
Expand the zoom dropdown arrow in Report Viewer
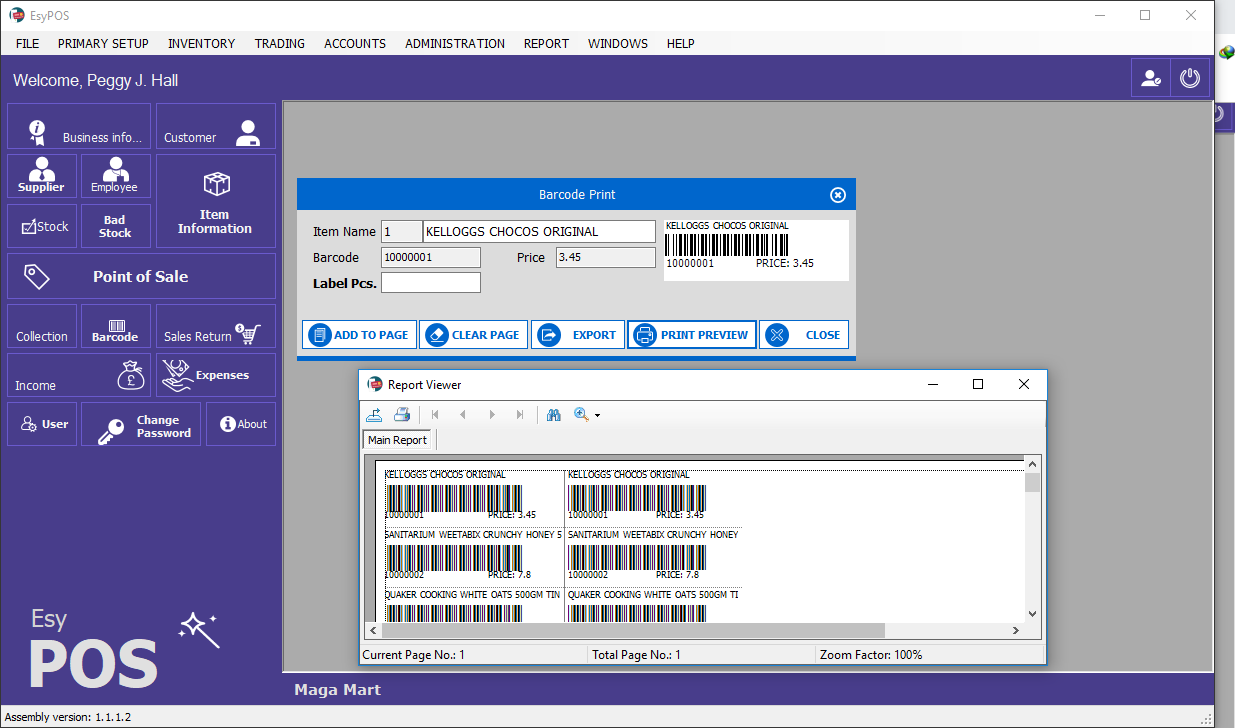[x=597, y=416]
